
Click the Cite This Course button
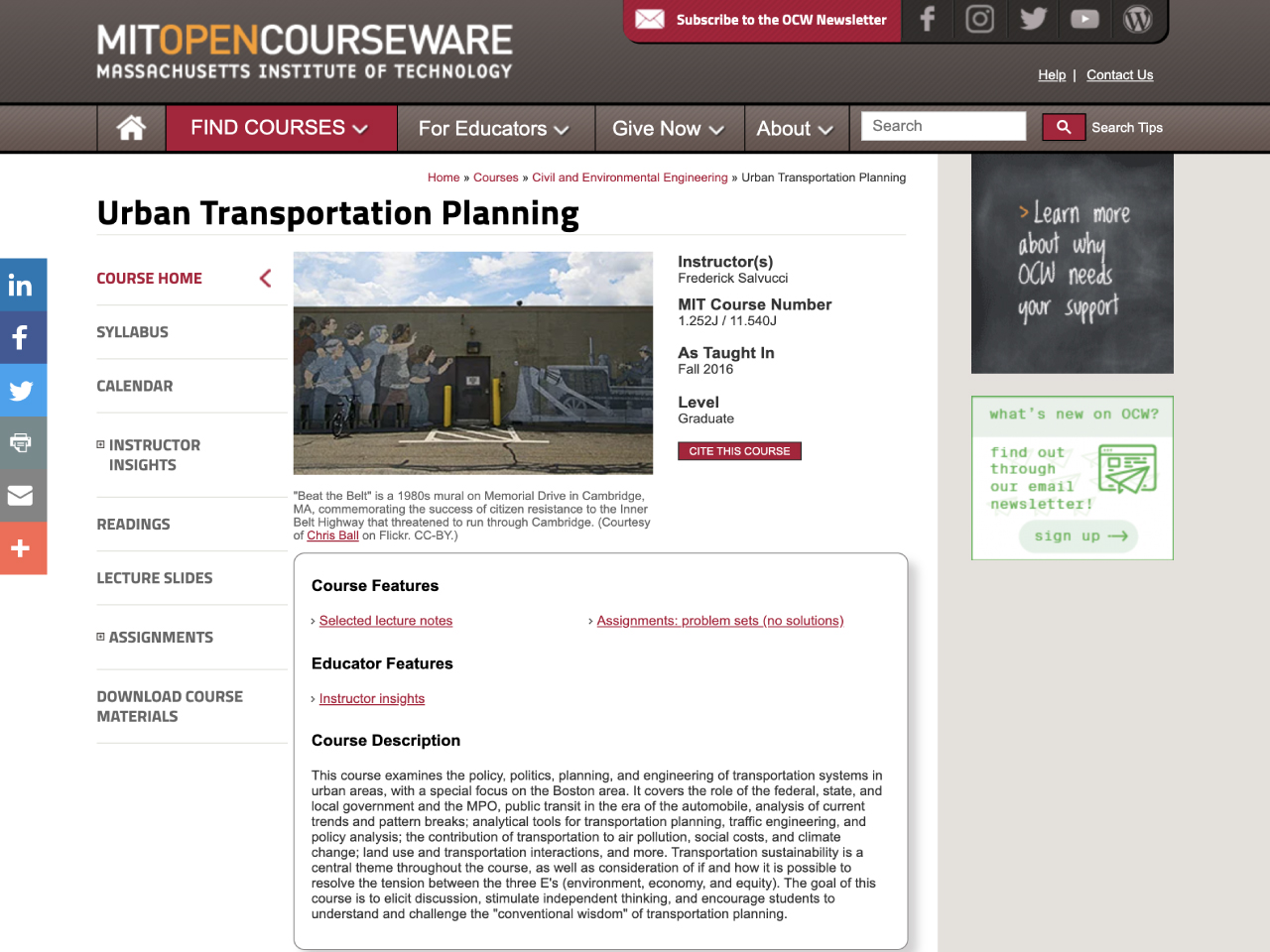pos(739,451)
